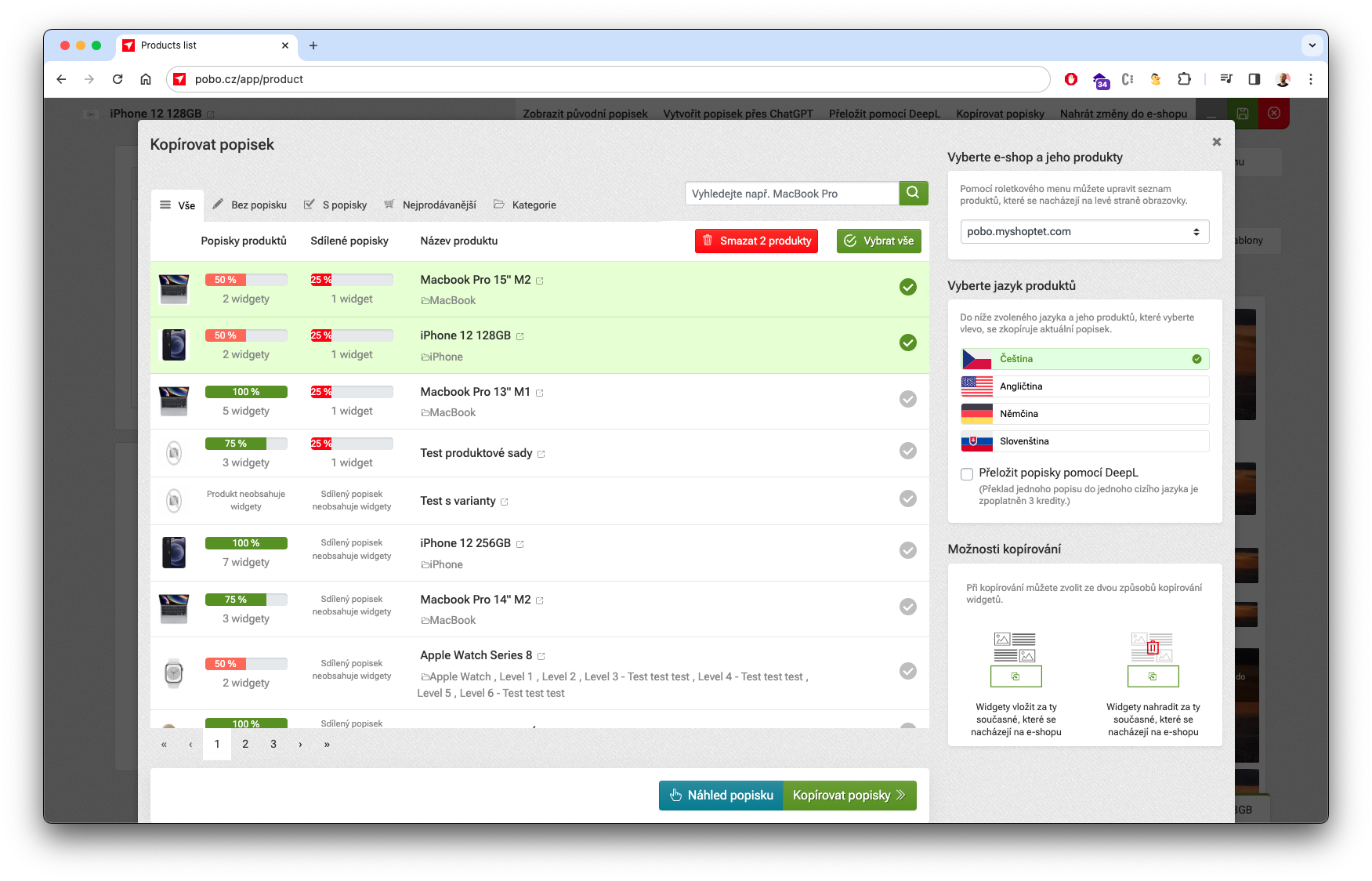Click the browser address bar
Image resolution: width=1372 pixels, height=881 pixels.
(x=608, y=79)
